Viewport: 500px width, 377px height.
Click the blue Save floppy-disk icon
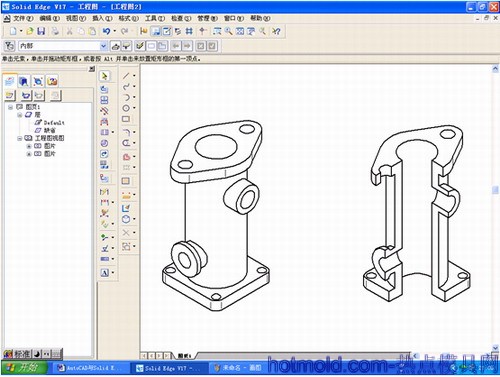[x=41, y=31]
